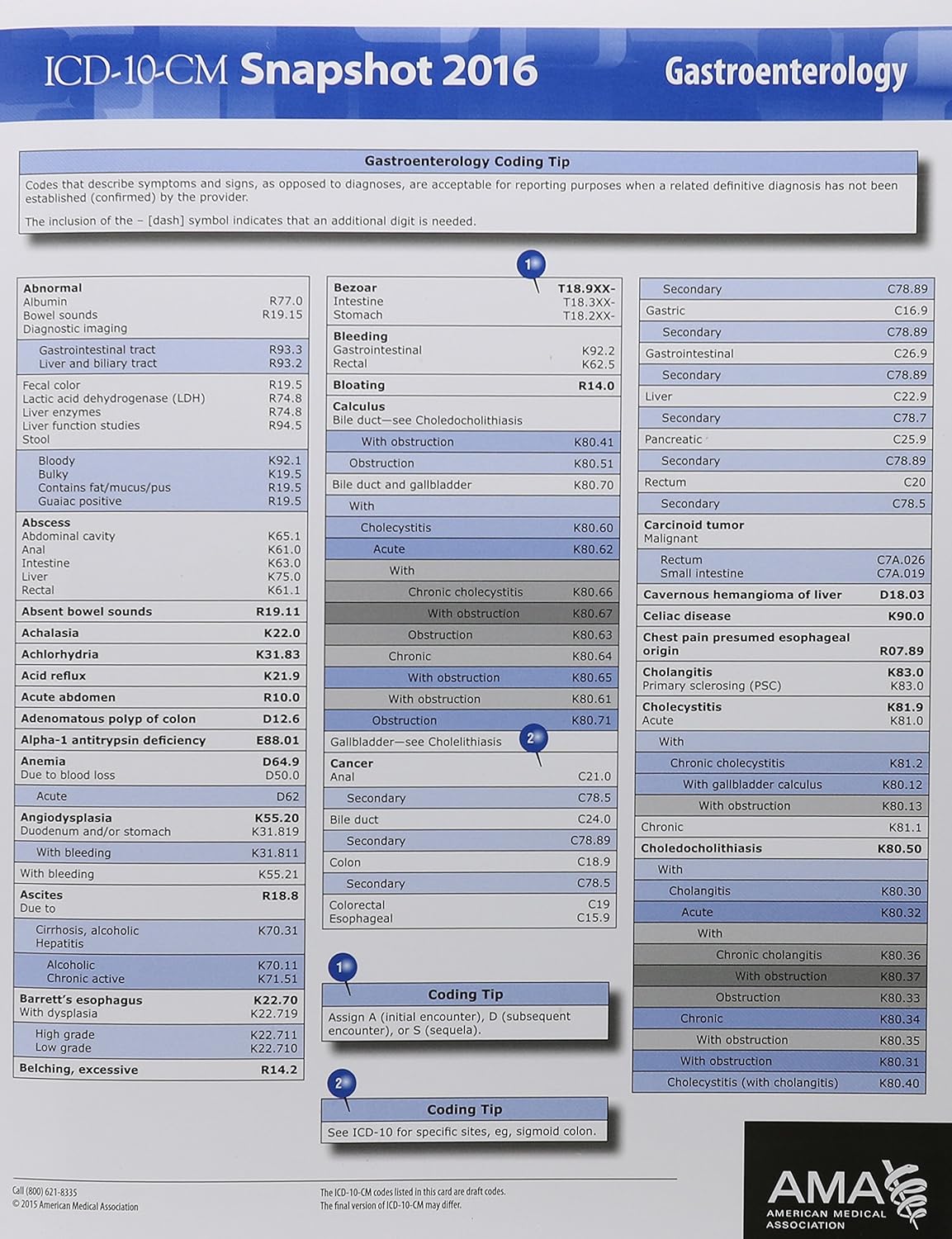This screenshot has height=1239, width=952.
Task: Select the Choledocholithiasis K80.50 heading
Action: tap(781, 847)
